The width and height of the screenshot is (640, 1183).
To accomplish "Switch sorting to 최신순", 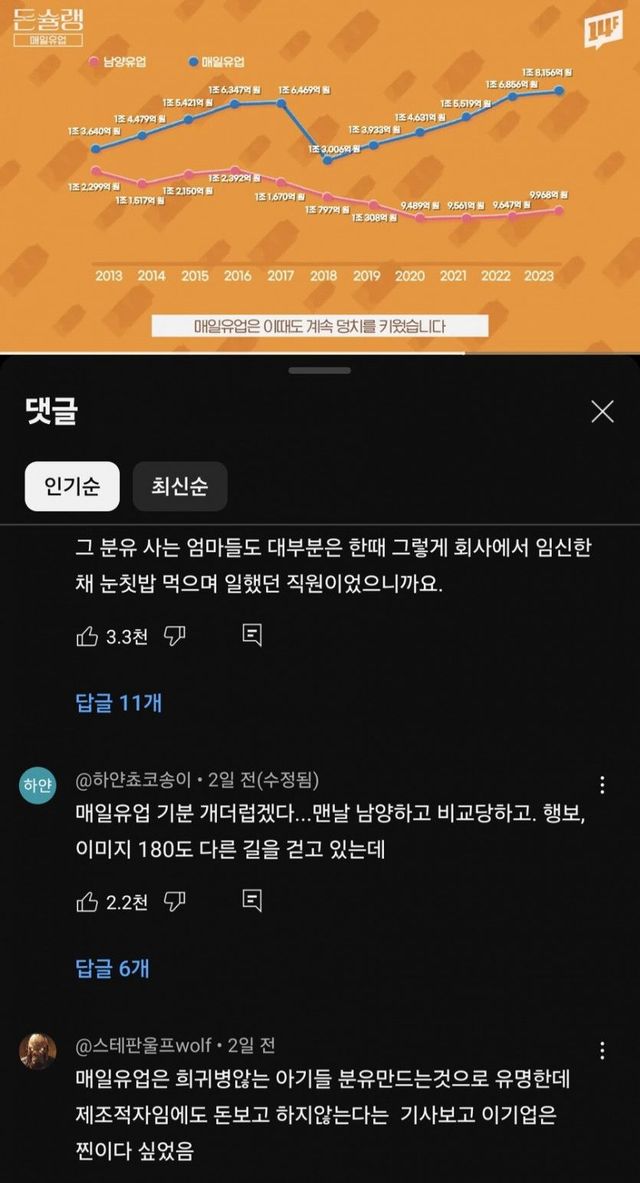I will point(180,487).
